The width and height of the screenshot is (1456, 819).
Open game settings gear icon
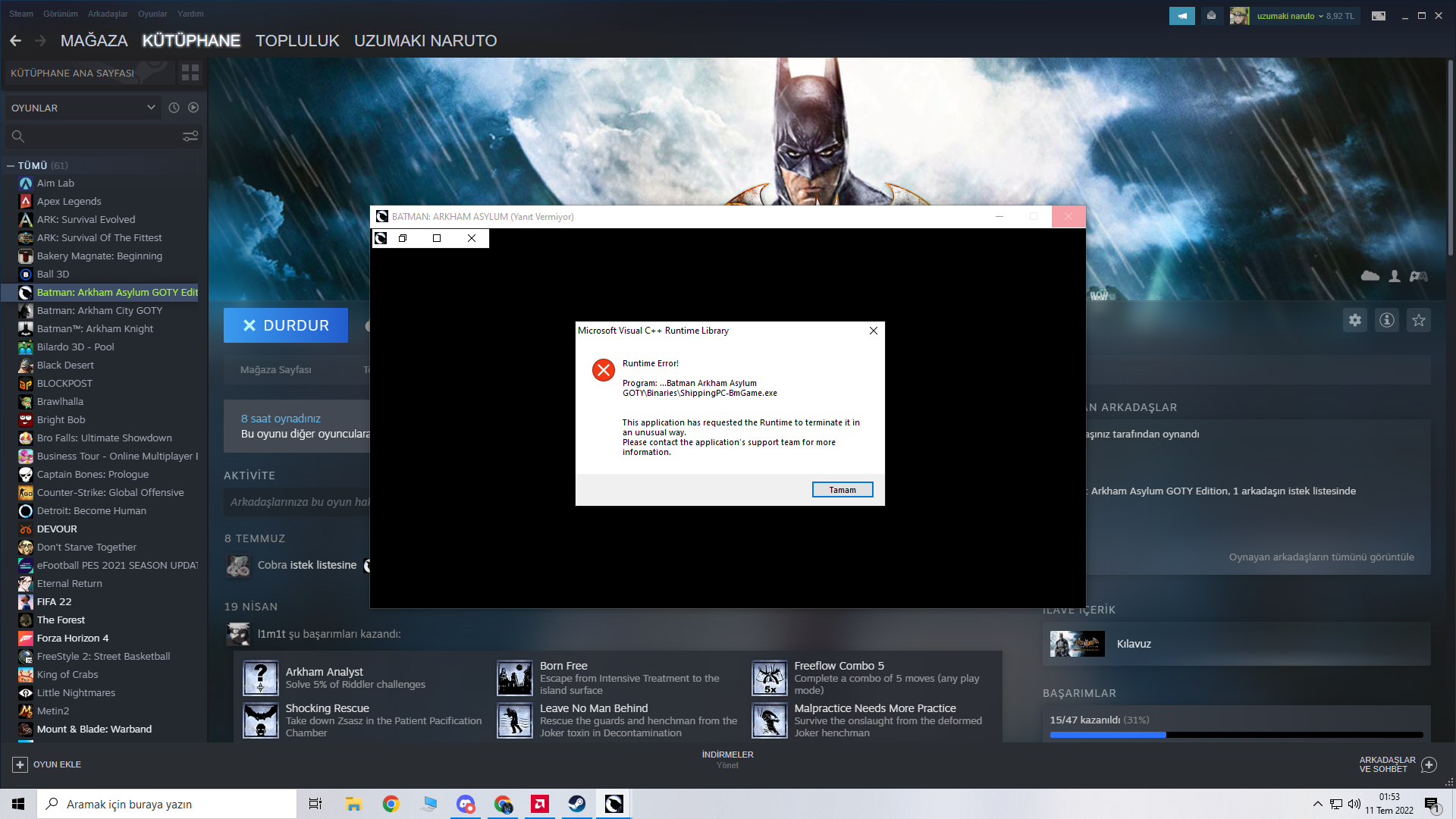[x=1355, y=320]
